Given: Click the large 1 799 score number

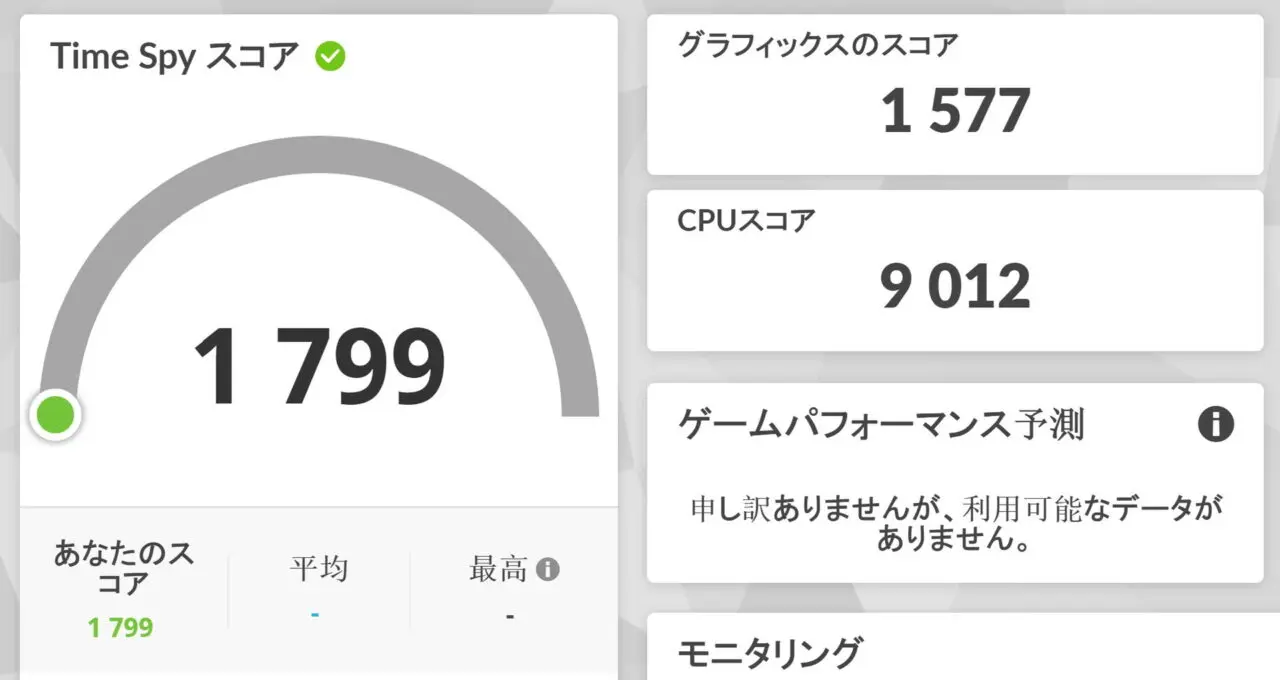Looking at the screenshot, I should (319, 368).
